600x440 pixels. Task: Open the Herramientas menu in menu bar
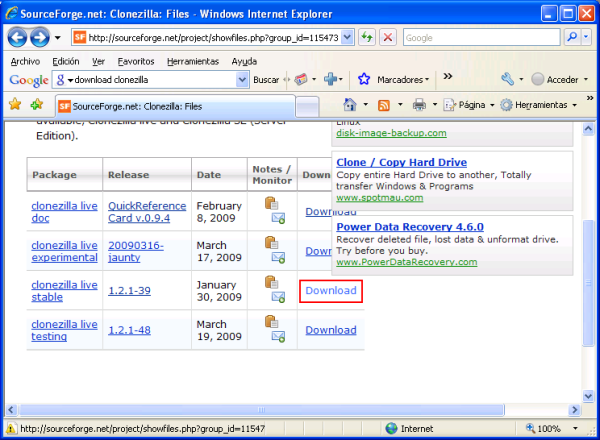tap(193, 60)
